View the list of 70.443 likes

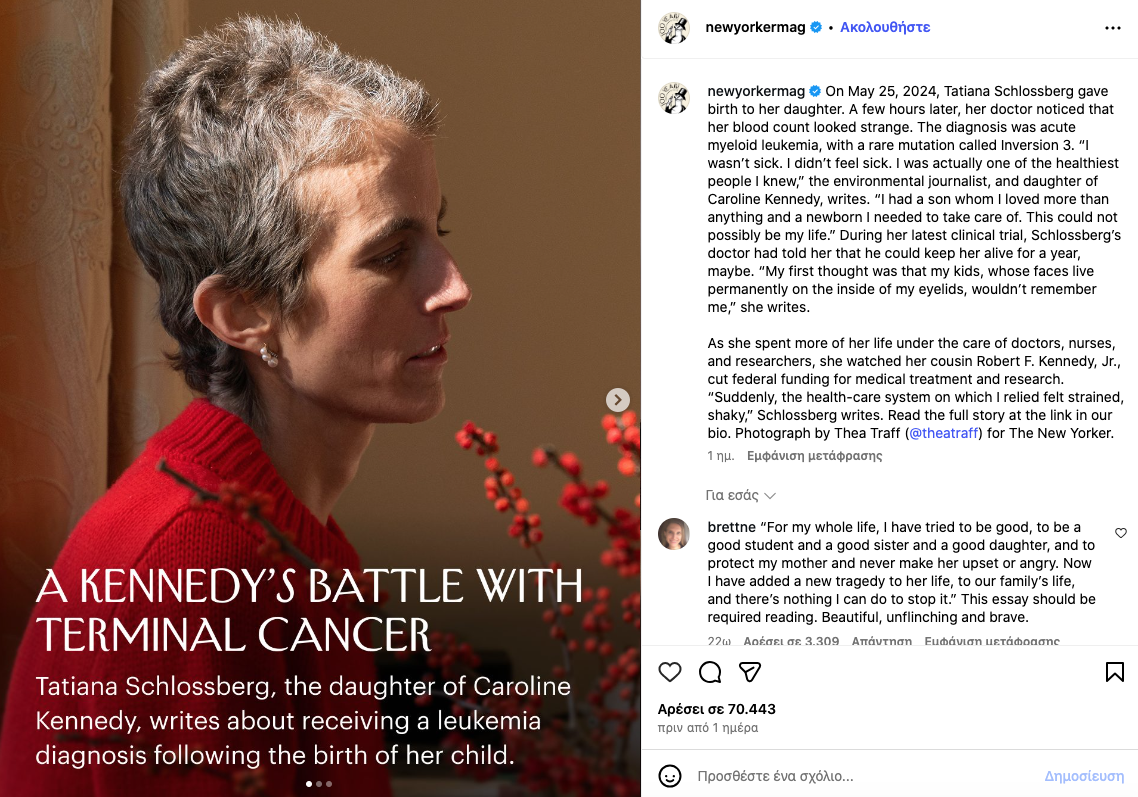coord(717,709)
